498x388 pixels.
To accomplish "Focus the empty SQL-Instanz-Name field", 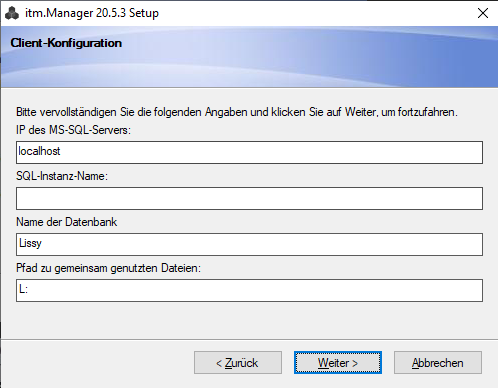I will click(x=249, y=198).
